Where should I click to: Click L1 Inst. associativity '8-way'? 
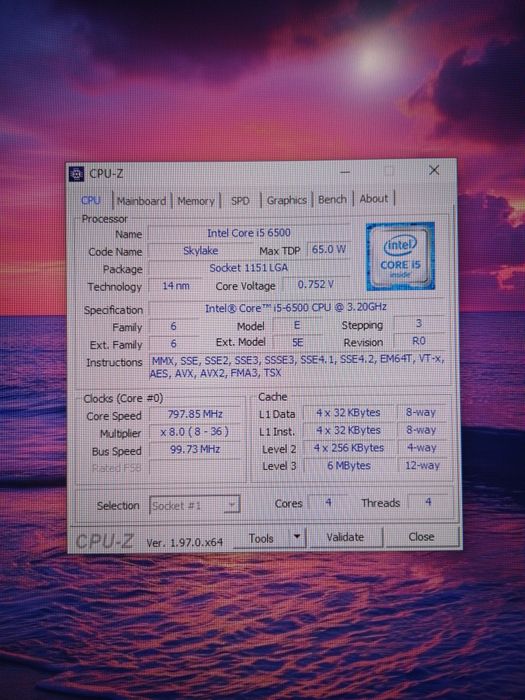421,430
